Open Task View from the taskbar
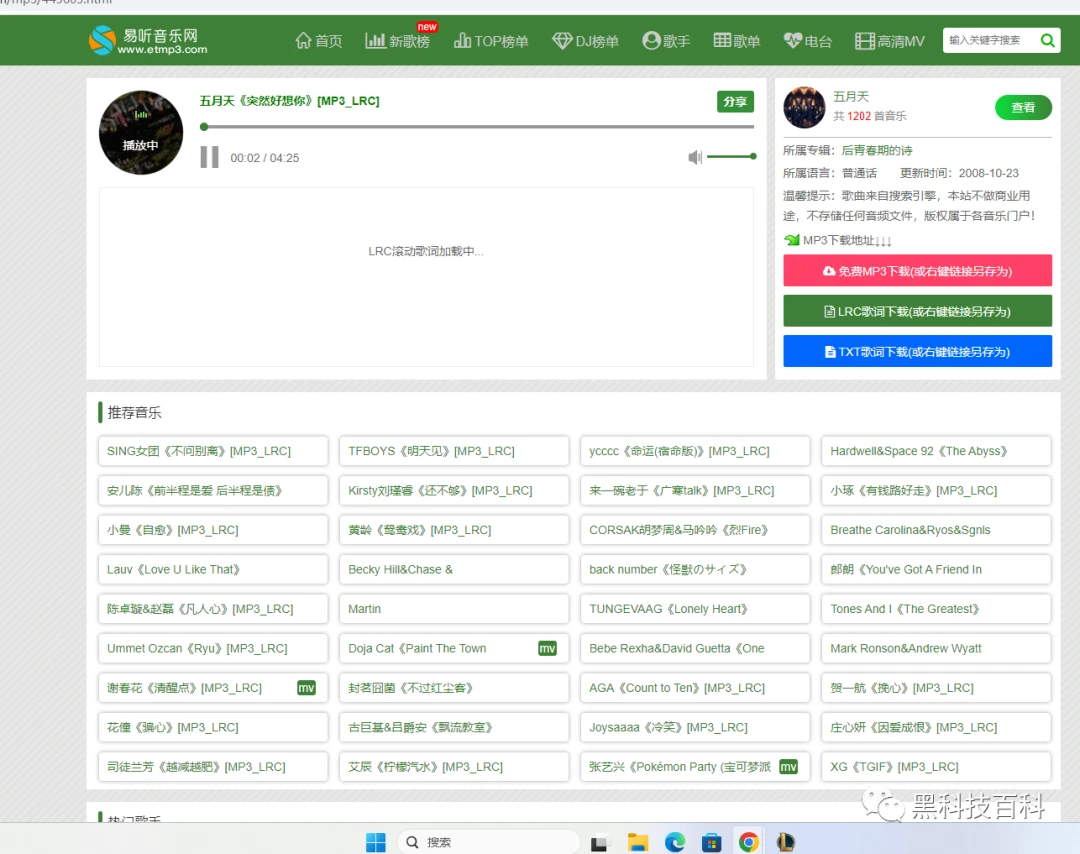Screen dimensions: 1080x854 (x=599, y=843)
